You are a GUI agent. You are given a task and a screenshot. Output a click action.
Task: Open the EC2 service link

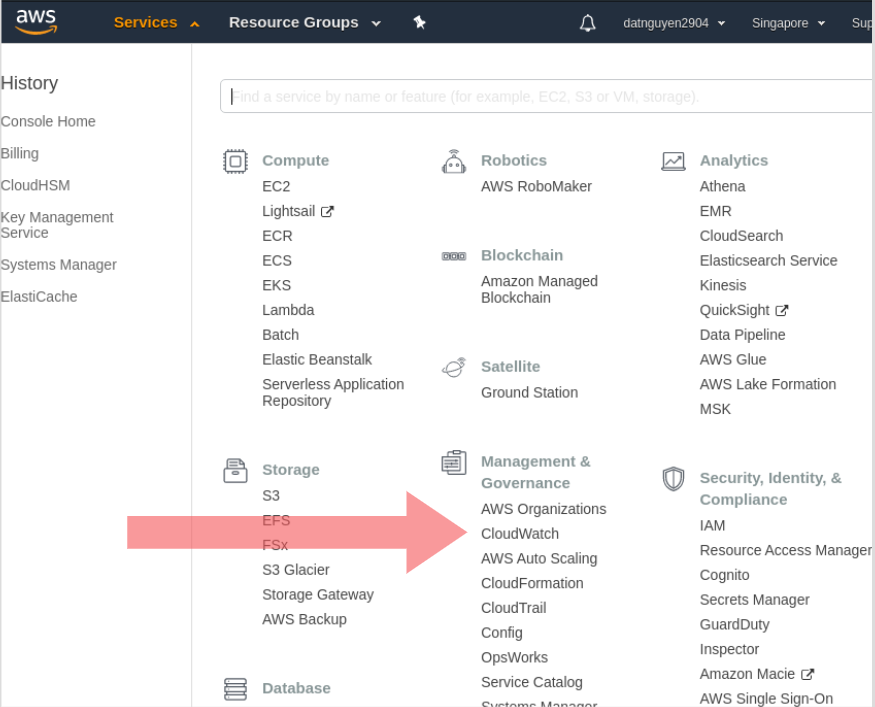(276, 186)
